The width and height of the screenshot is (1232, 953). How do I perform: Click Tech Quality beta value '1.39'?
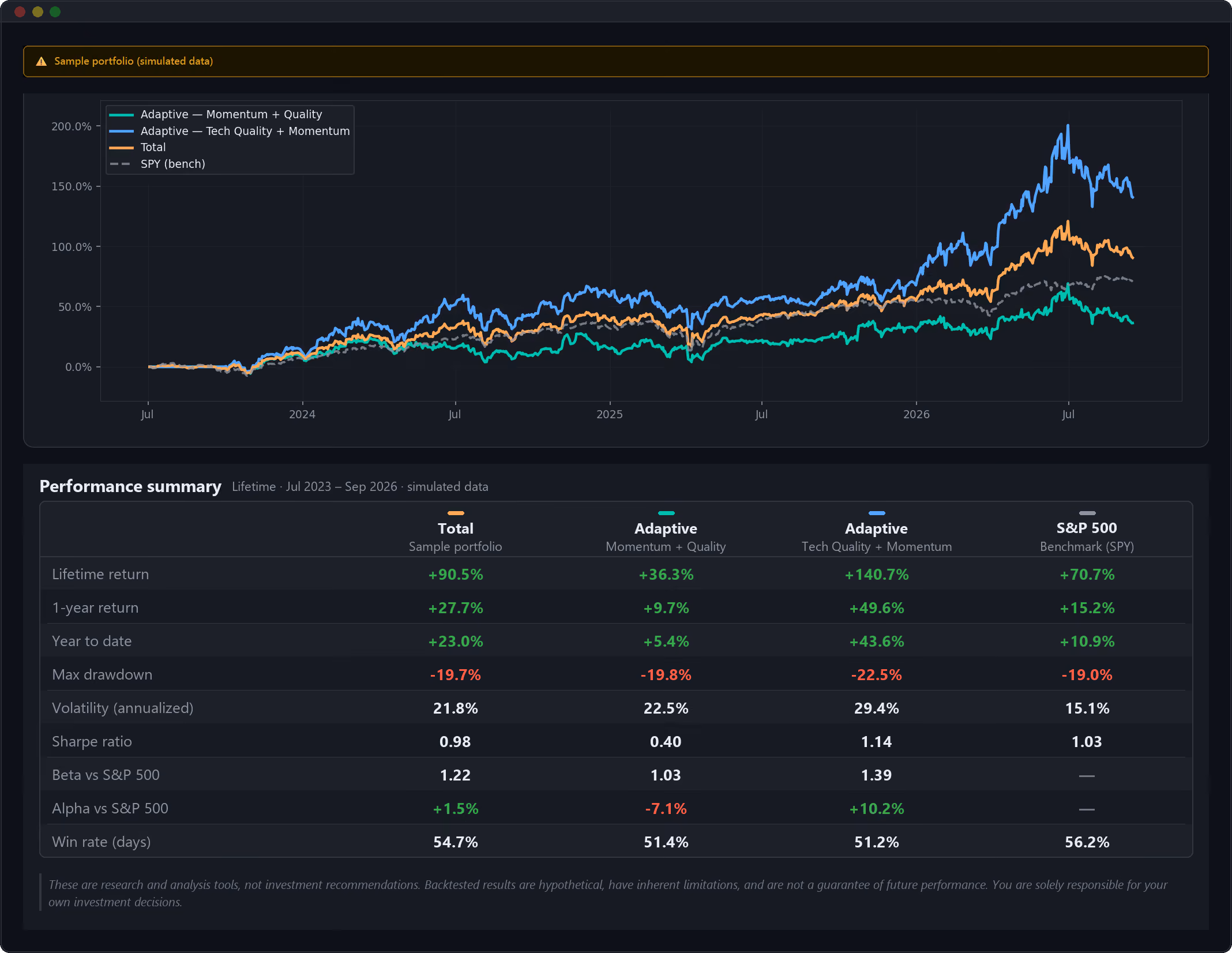click(877, 775)
